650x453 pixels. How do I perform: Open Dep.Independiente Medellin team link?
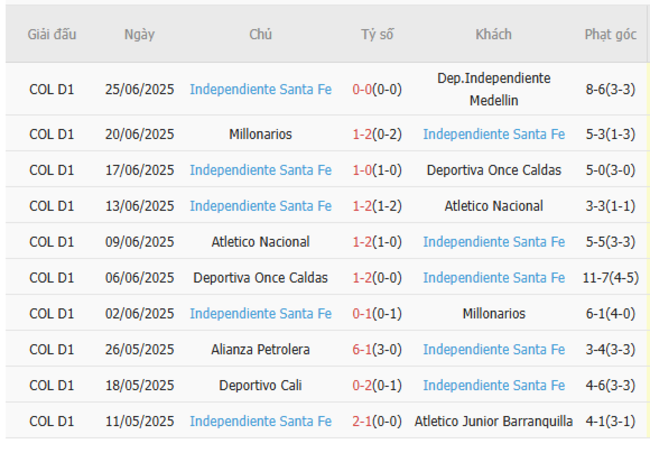(493, 89)
